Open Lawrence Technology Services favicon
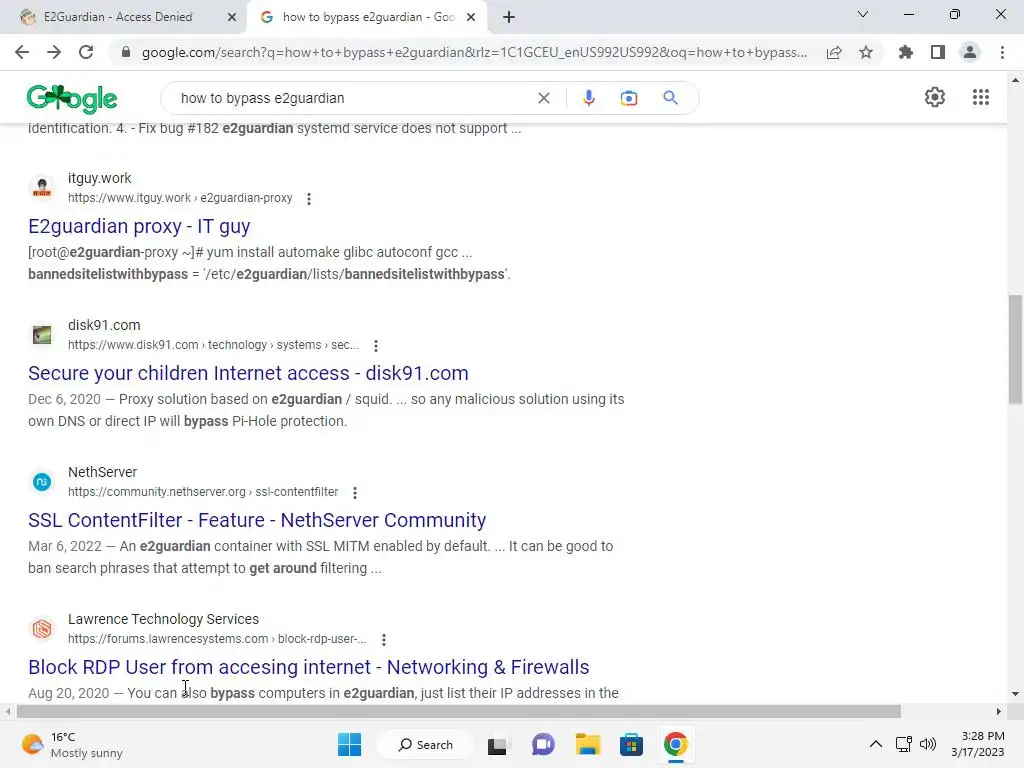This screenshot has height=768, width=1024. 42,629
